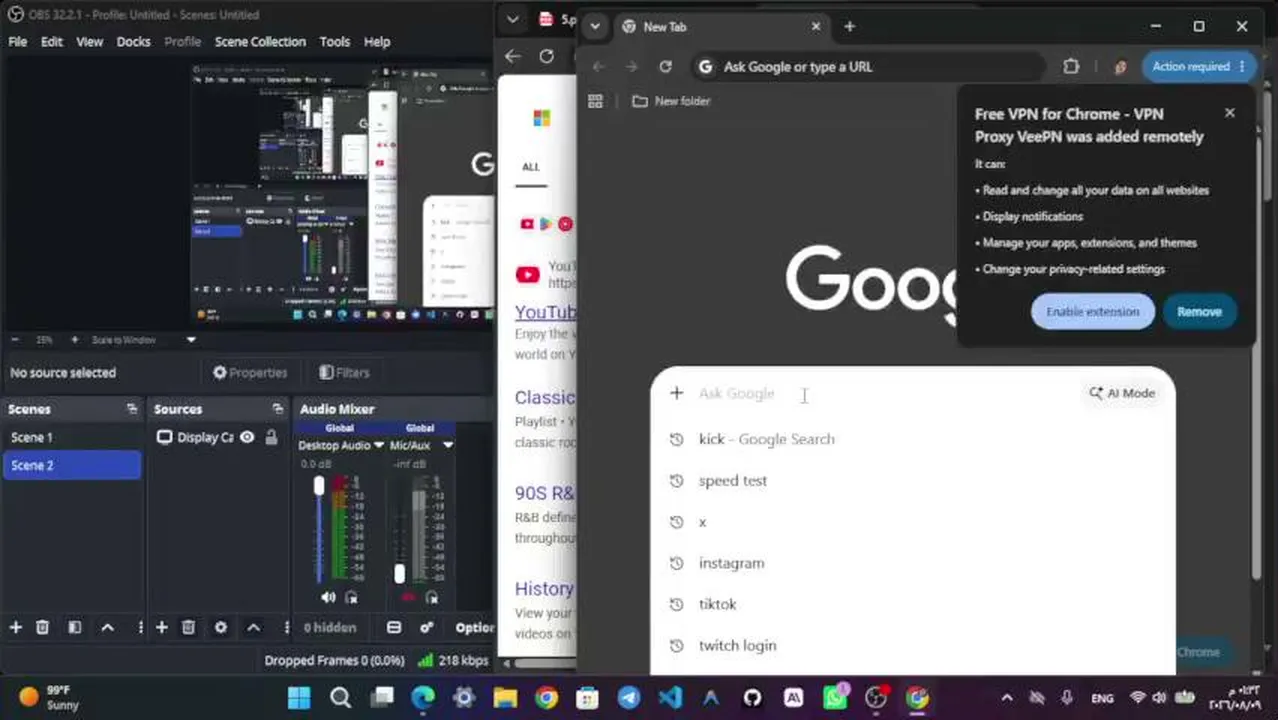Open the OBS Edit menu
This screenshot has width=1278, height=720.
tap(52, 42)
